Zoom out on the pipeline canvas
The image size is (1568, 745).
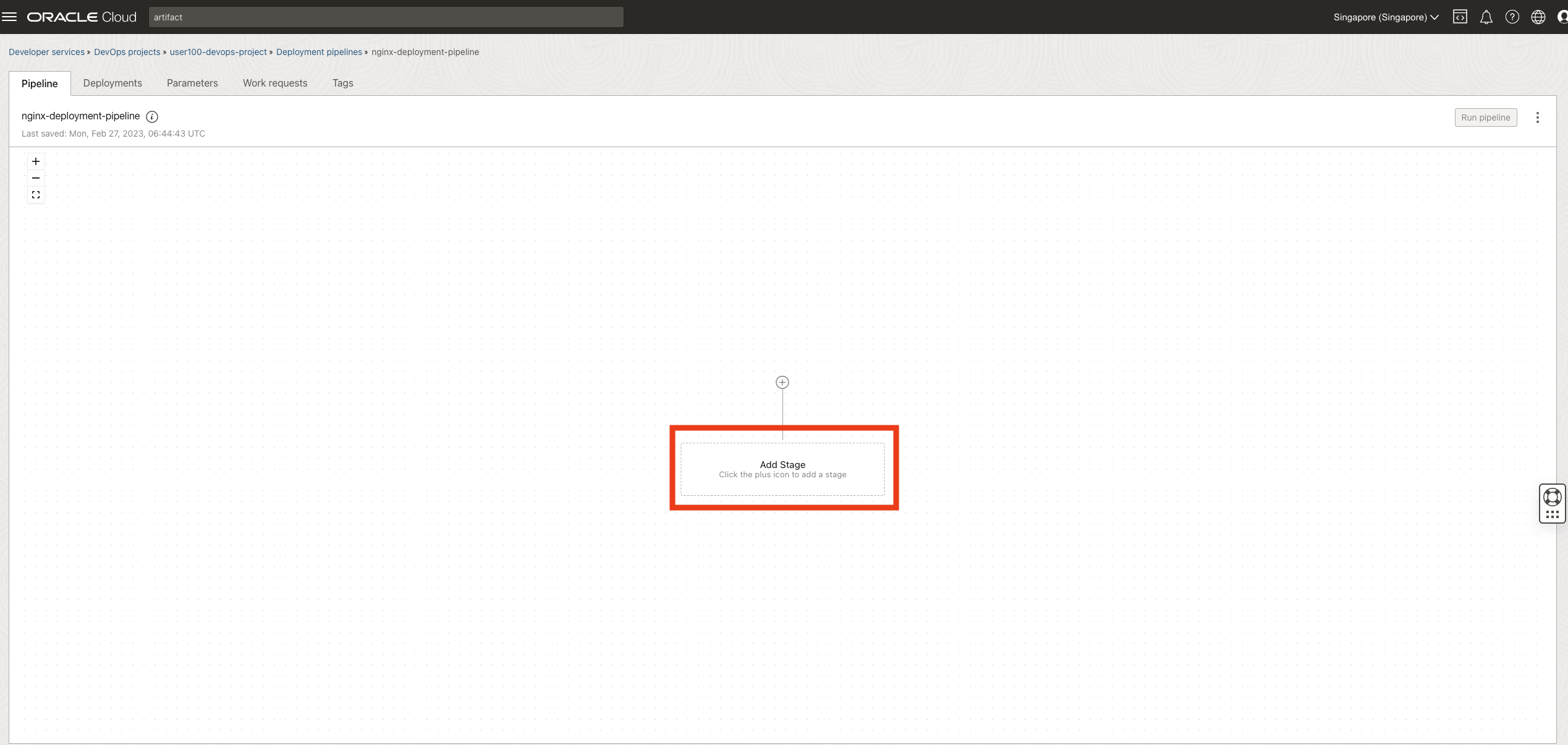[36, 178]
